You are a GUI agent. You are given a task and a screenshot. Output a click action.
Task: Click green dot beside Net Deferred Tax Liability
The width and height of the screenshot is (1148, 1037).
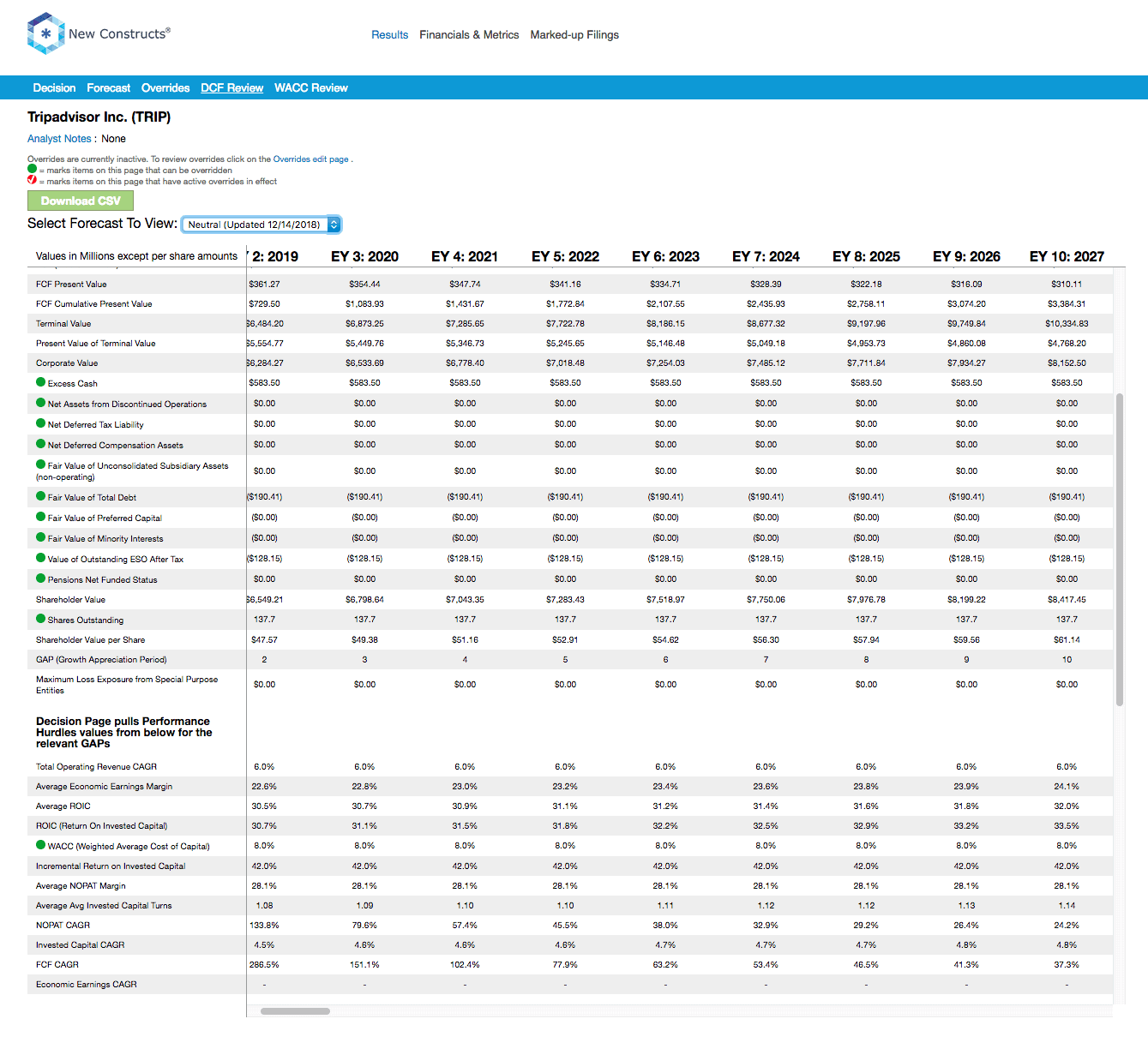(40, 423)
